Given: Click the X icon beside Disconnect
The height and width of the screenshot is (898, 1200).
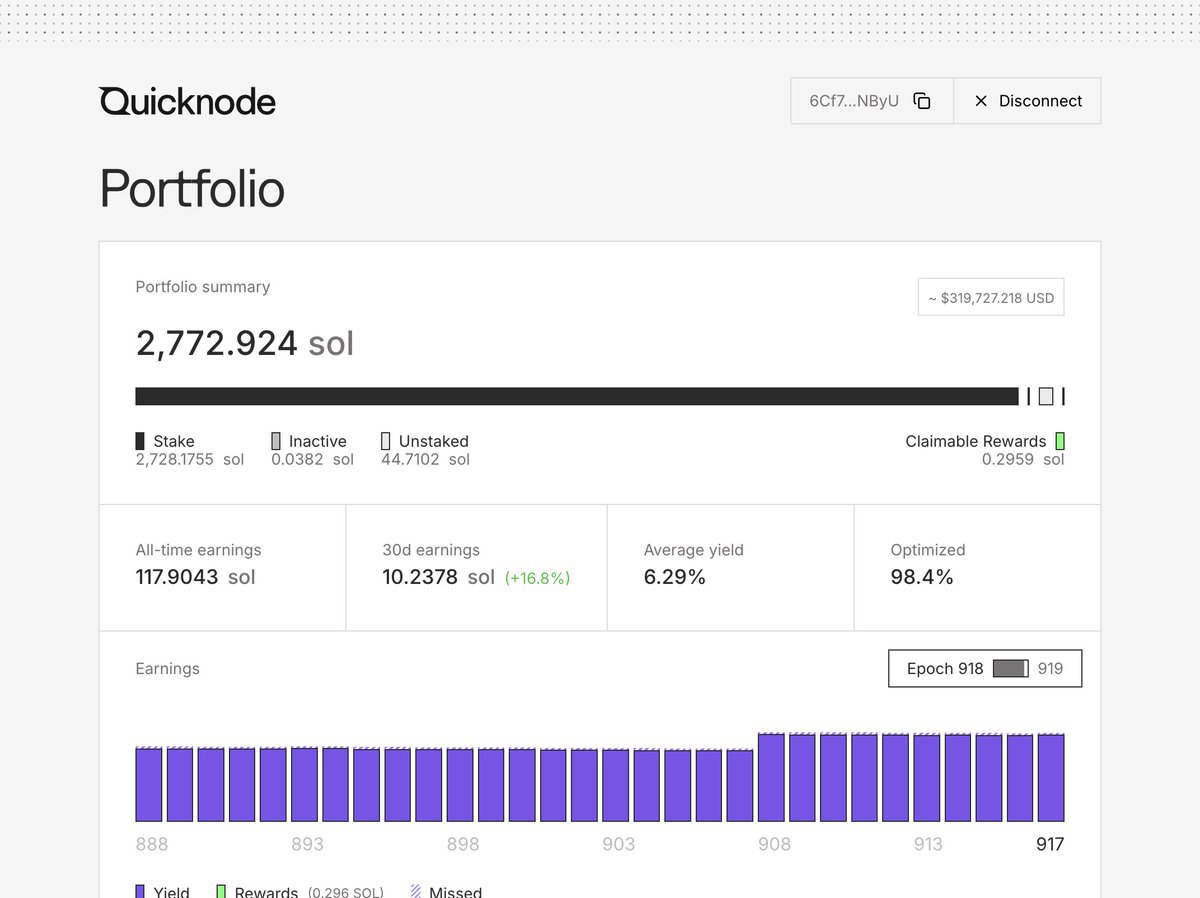Looking at the screenshot, I should (980, 101).
